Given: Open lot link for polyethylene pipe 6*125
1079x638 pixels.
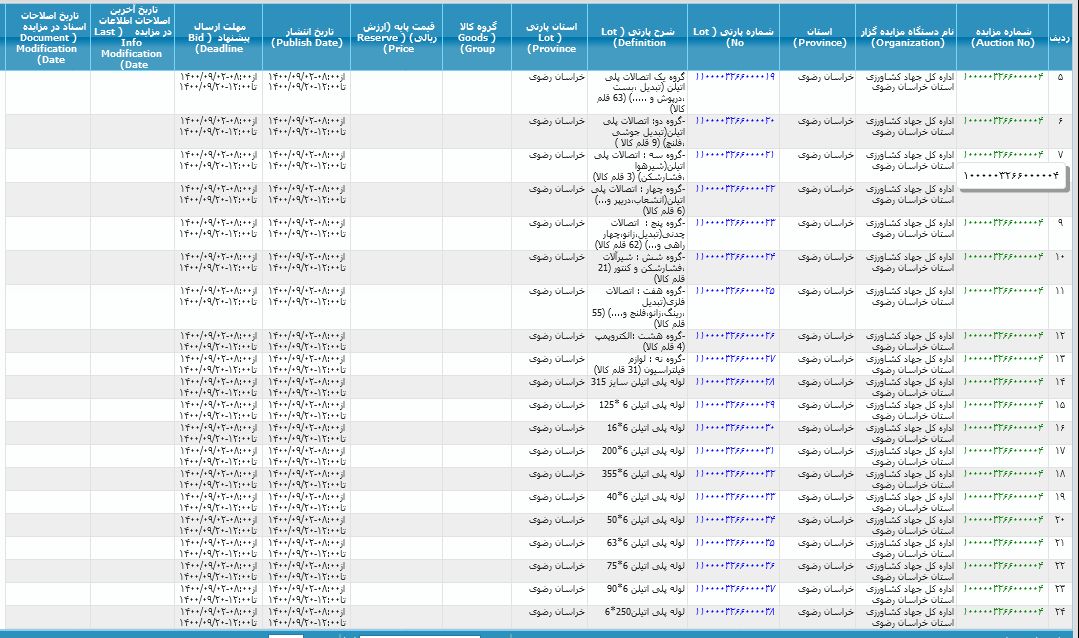Looking at the screenshot, I should click(x=735, y=405).
